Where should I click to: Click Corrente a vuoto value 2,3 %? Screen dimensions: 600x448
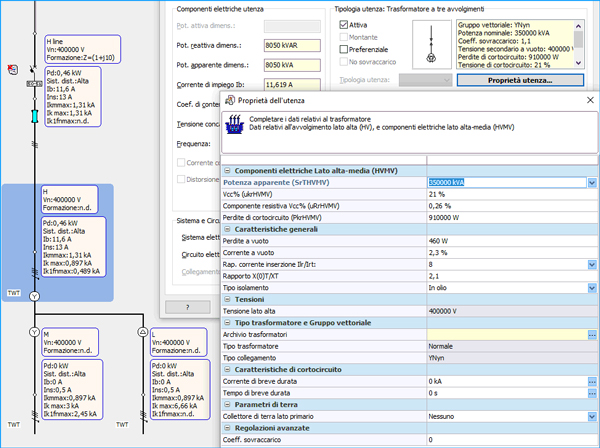[512, 253]
